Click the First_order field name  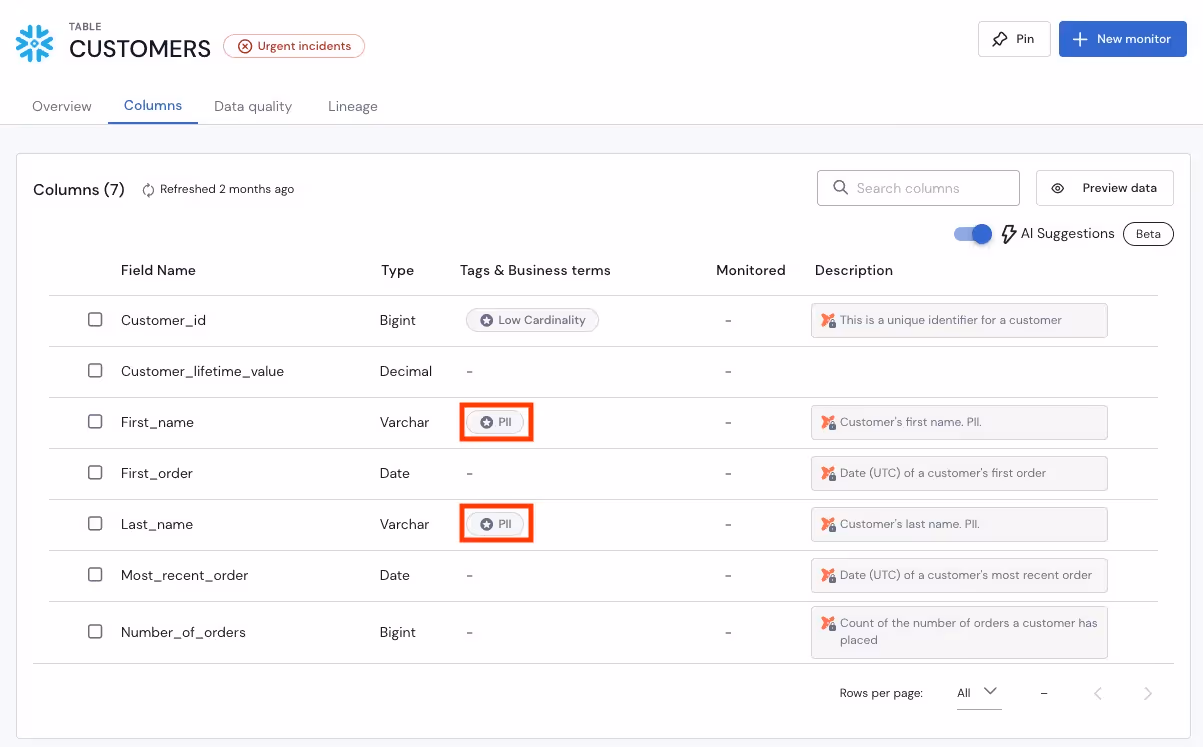point(157,473)
